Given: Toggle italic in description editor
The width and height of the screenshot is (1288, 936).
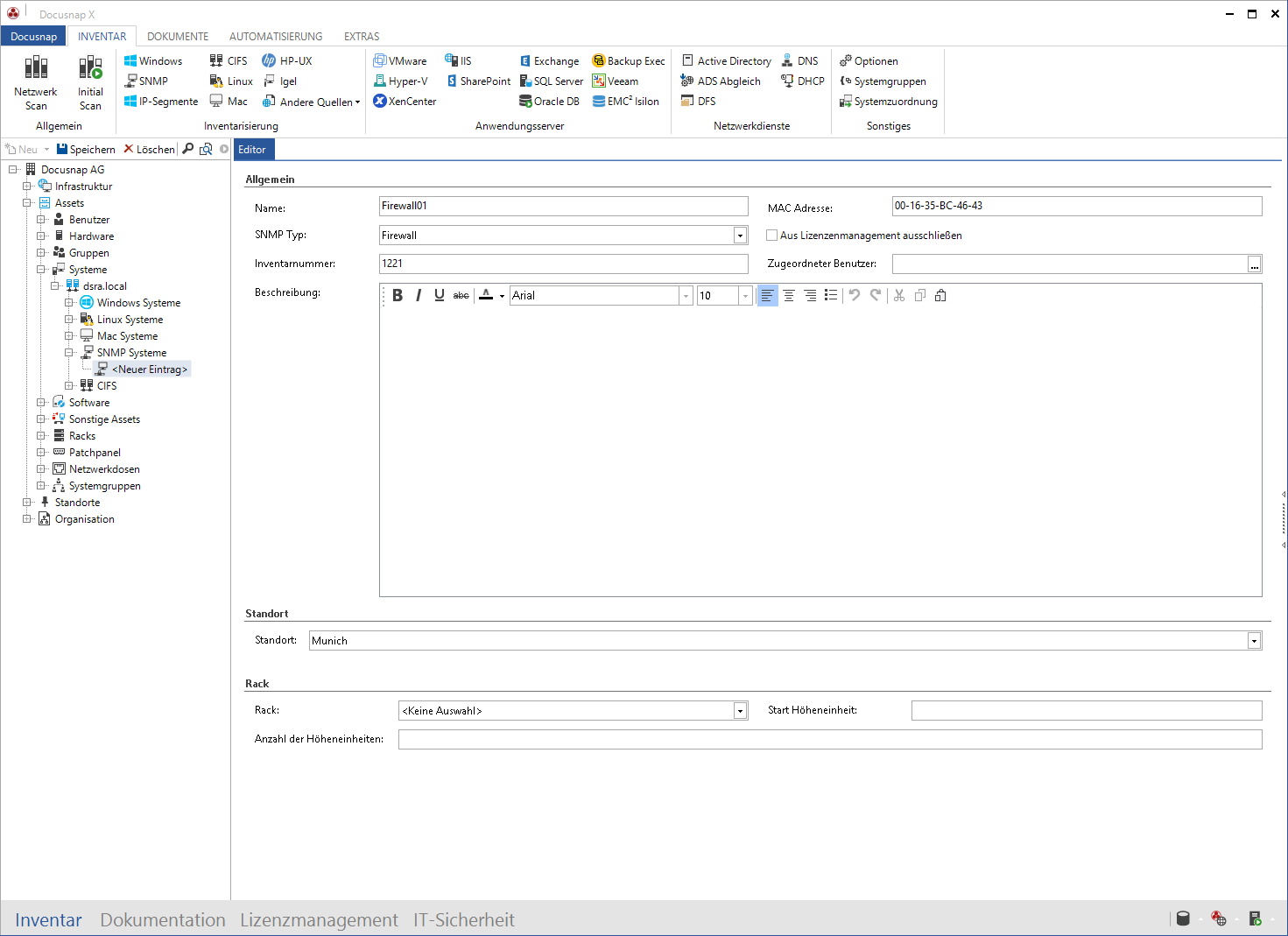Looking at the screenshot, I should coord(419,296).
